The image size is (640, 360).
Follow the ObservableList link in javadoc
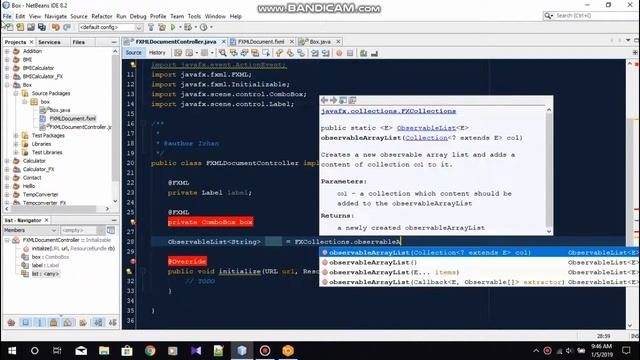coord(426,128)
